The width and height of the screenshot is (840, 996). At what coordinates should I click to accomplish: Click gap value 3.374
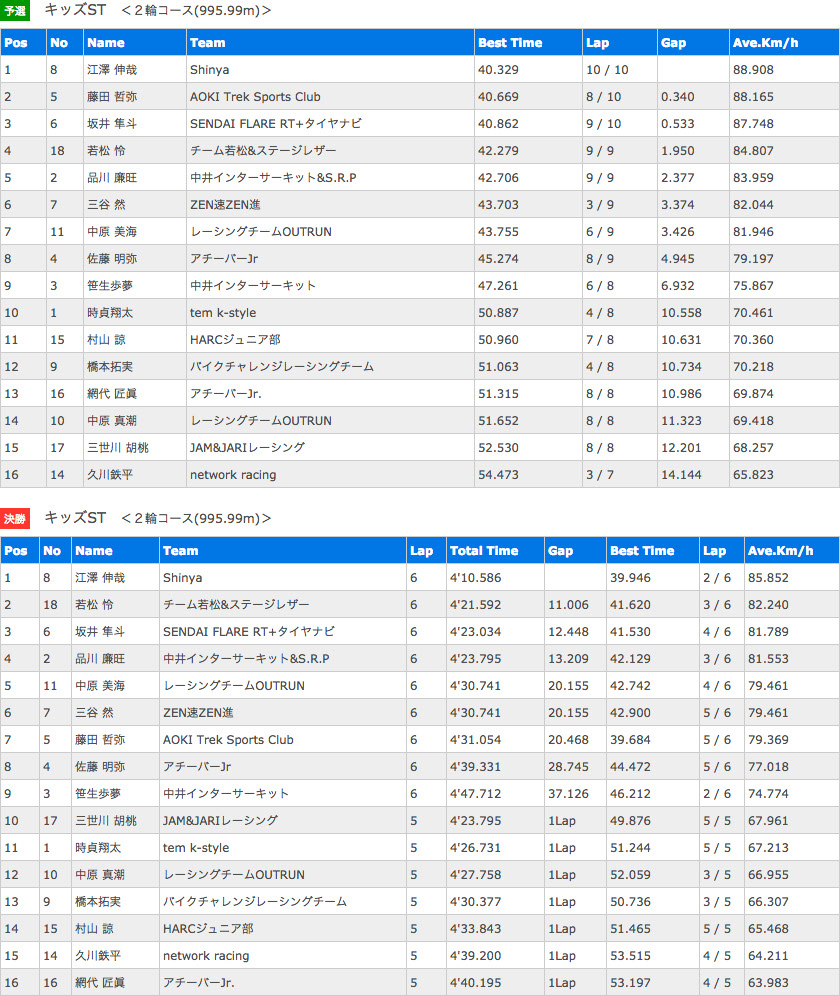tap(677, 205)
